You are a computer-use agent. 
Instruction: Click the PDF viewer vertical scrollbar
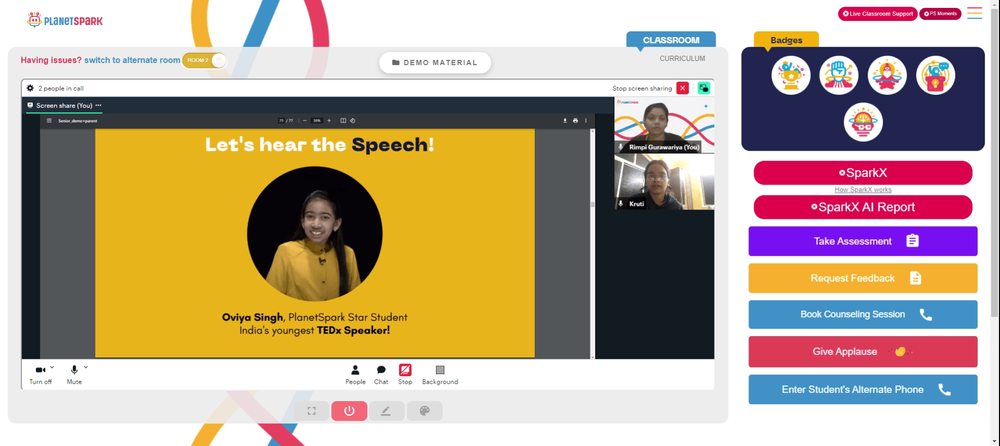click(593, 242)
